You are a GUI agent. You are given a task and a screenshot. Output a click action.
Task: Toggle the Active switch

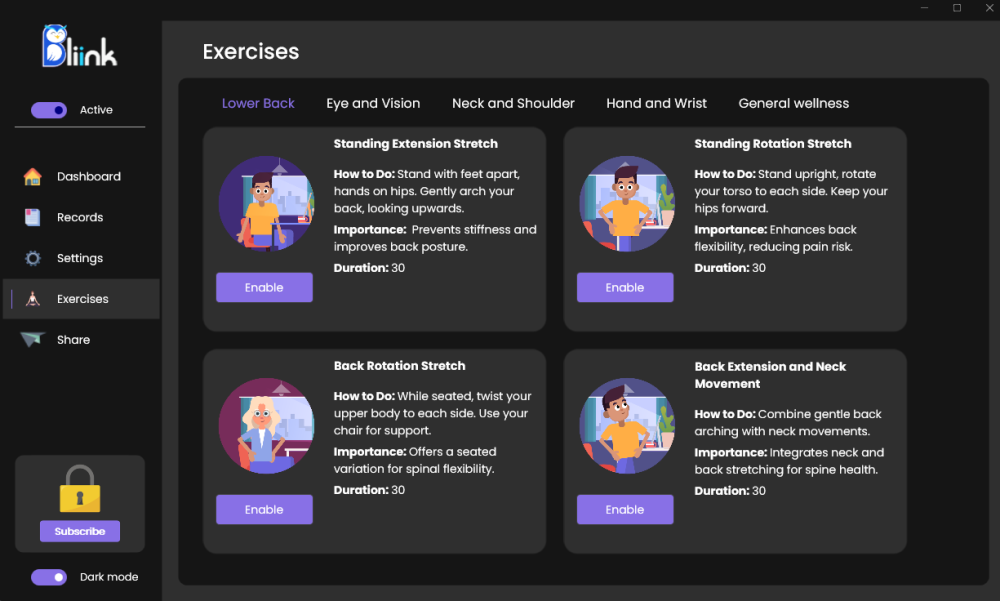pyautogui.click(x=49, y=110)
